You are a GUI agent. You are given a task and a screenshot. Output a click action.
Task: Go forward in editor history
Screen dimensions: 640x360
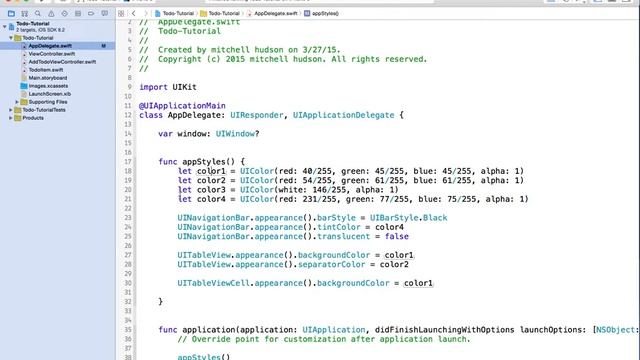145,13
